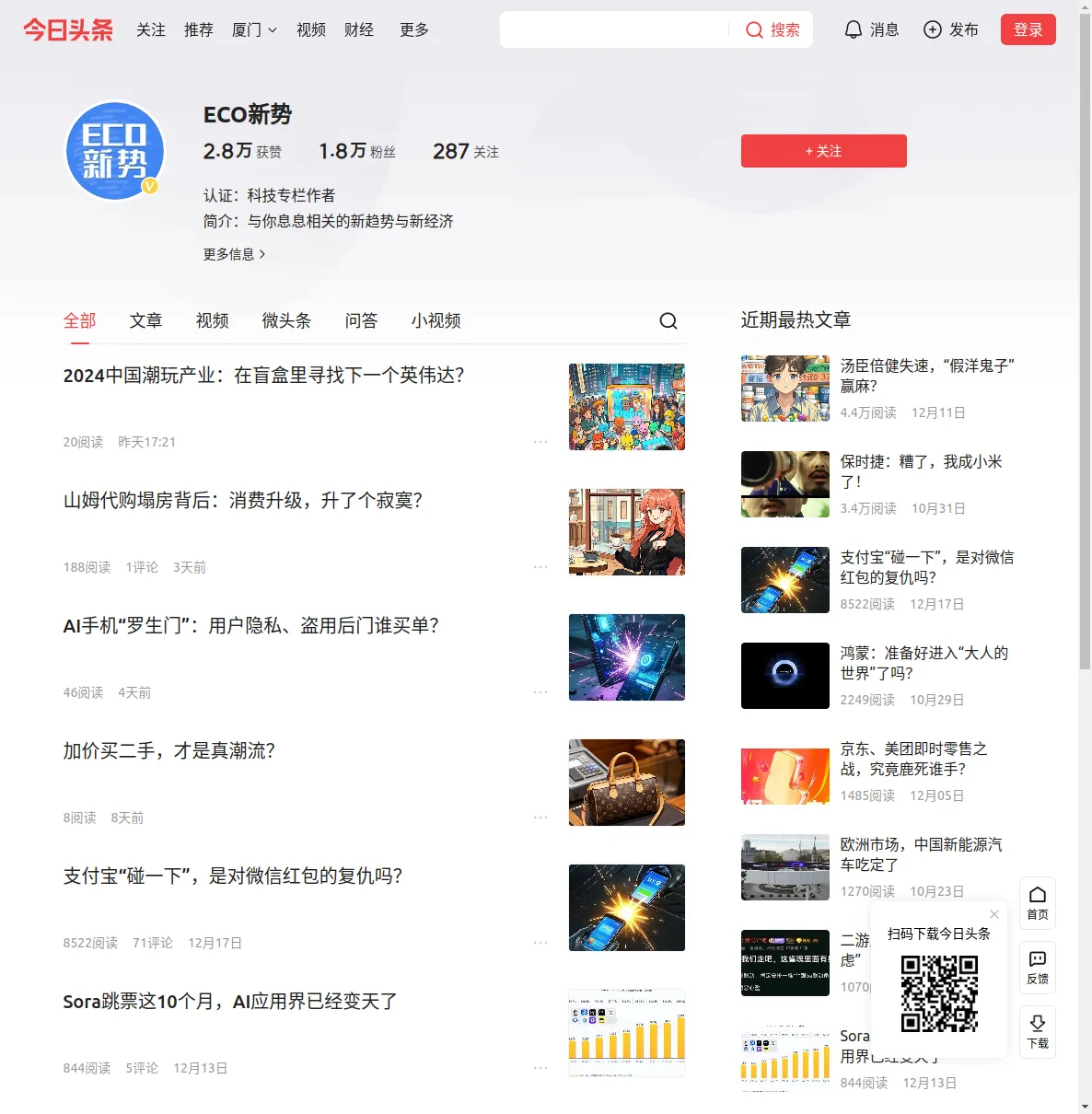Open the 今日头条 logo home link
The image size is (1092, 1114).
68,29
